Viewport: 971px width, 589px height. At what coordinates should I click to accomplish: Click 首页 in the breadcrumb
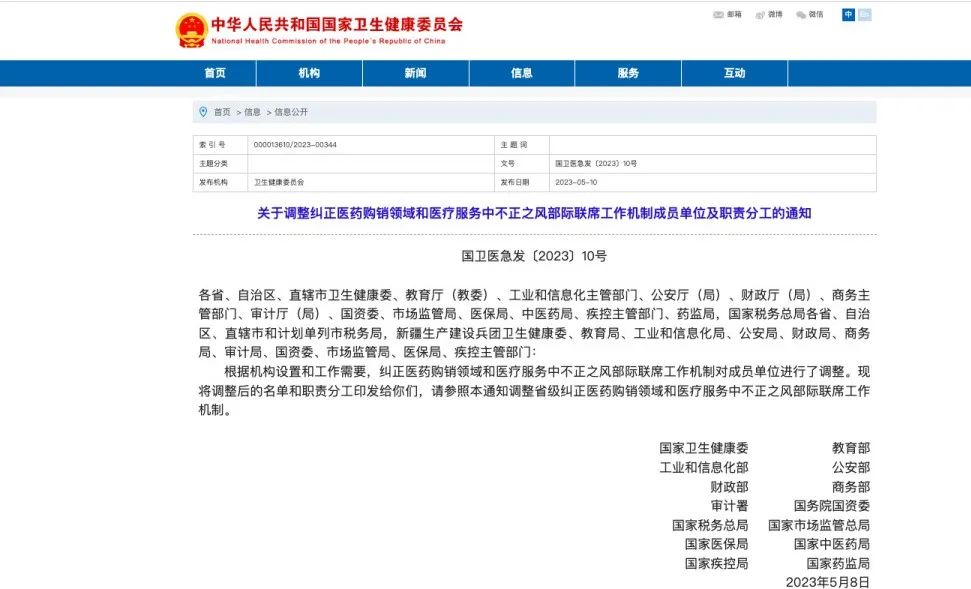coord(221,112)
